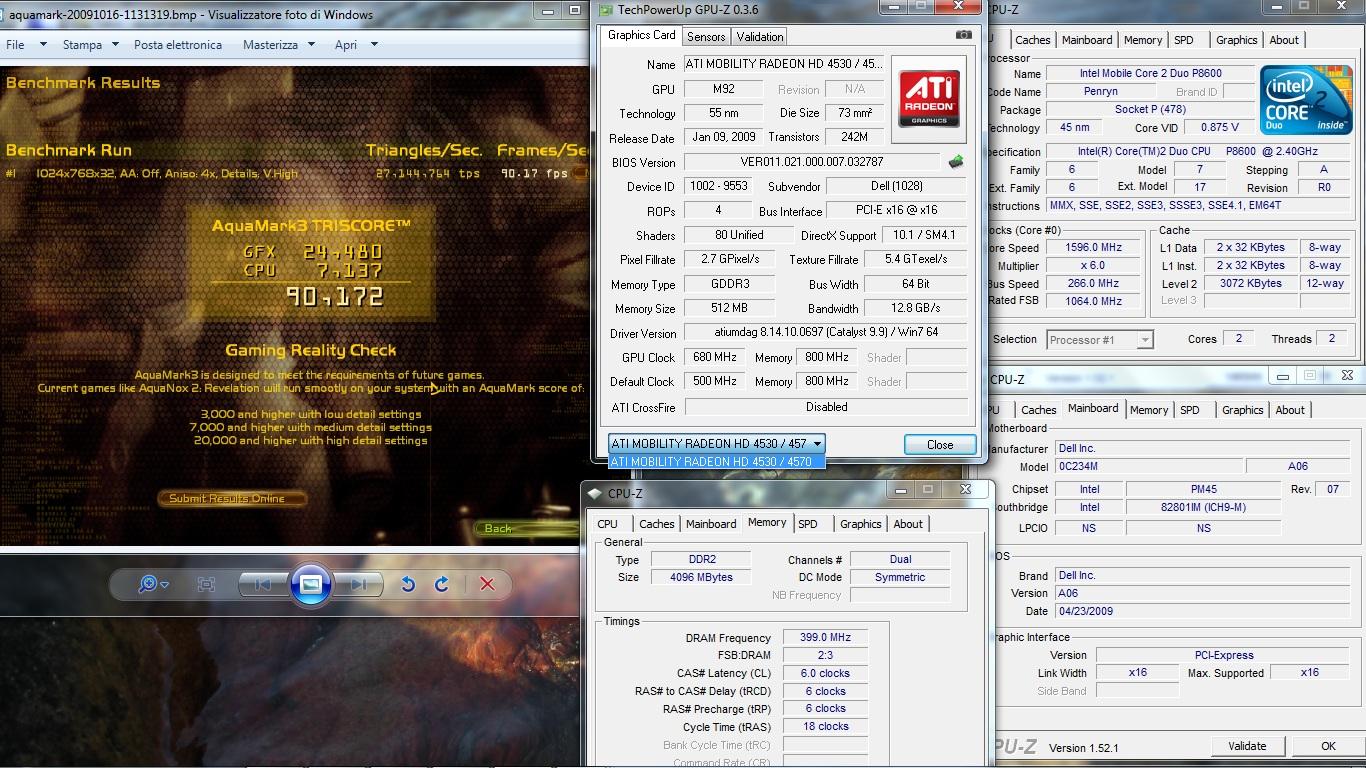Screen dimensions: 1366x768
Task: Click the Validate button in CPU-Z
Action: point(1247,746)
